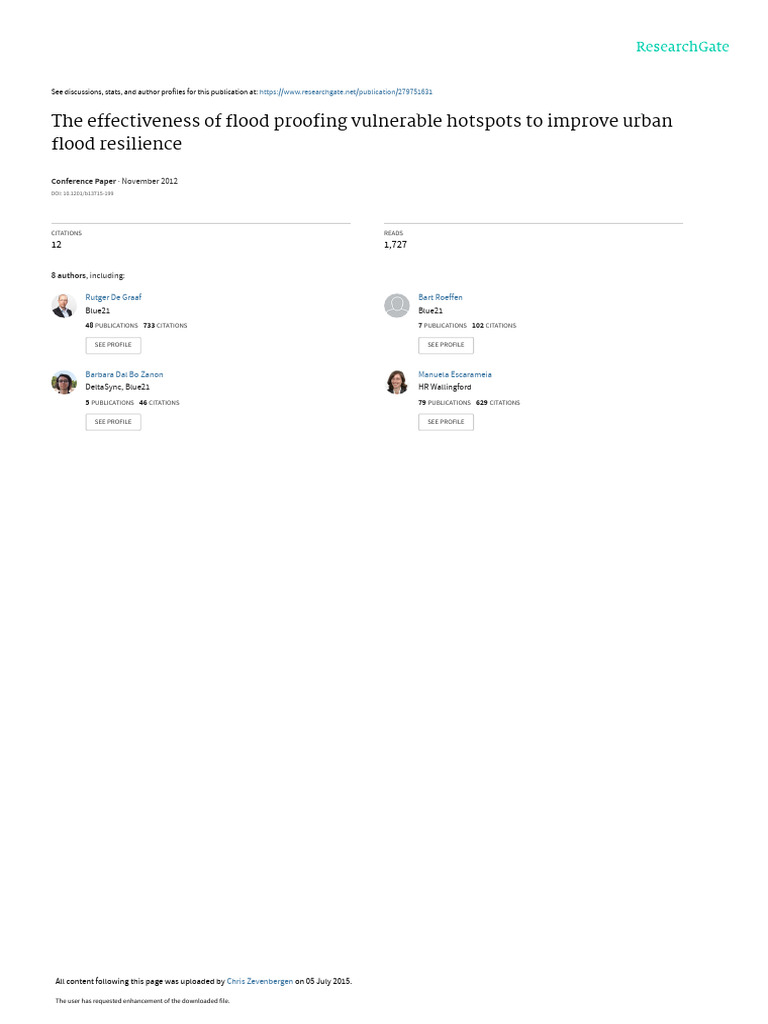Viewport: 768px width, 1024px height.
Task: Click the DOI text below Conference Paper
Action: (x=82, y=193)
